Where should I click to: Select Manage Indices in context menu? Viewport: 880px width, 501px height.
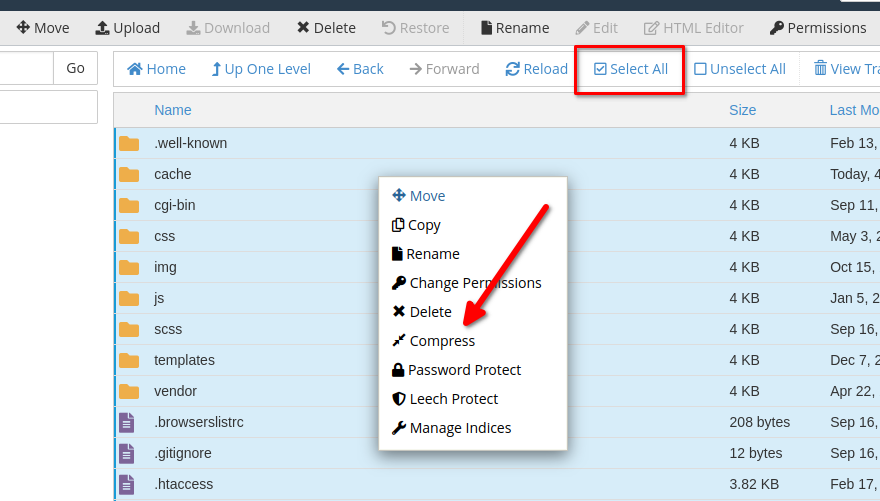point(460,428)
